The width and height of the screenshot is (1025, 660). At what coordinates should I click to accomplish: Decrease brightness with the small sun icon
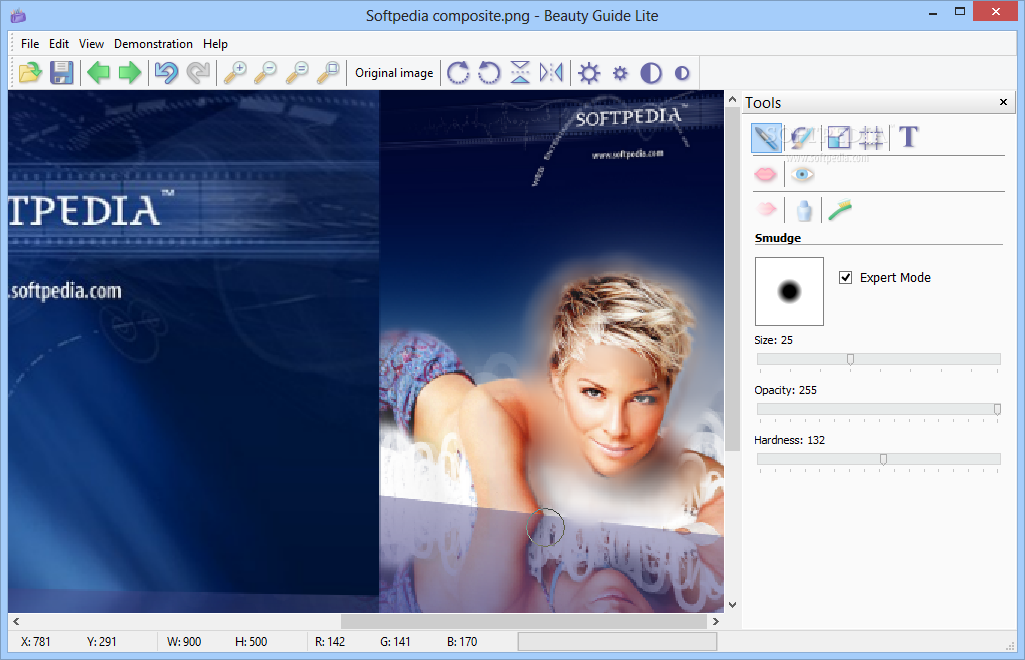coord(620,73)
